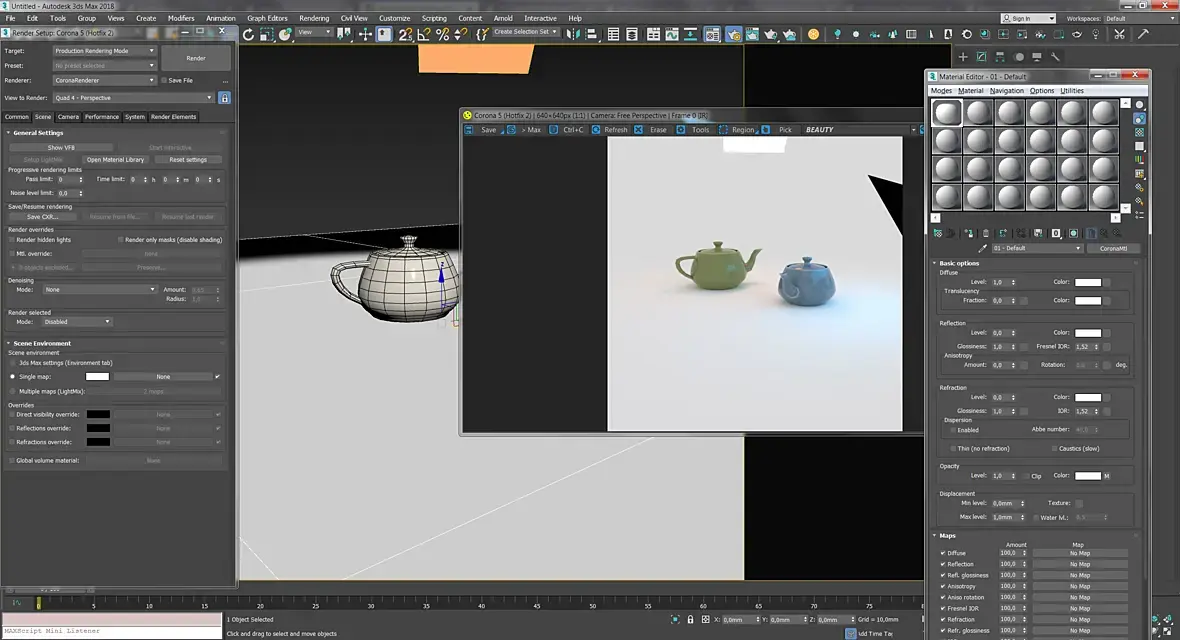Click the Open Material Library button

pos(115,160)
